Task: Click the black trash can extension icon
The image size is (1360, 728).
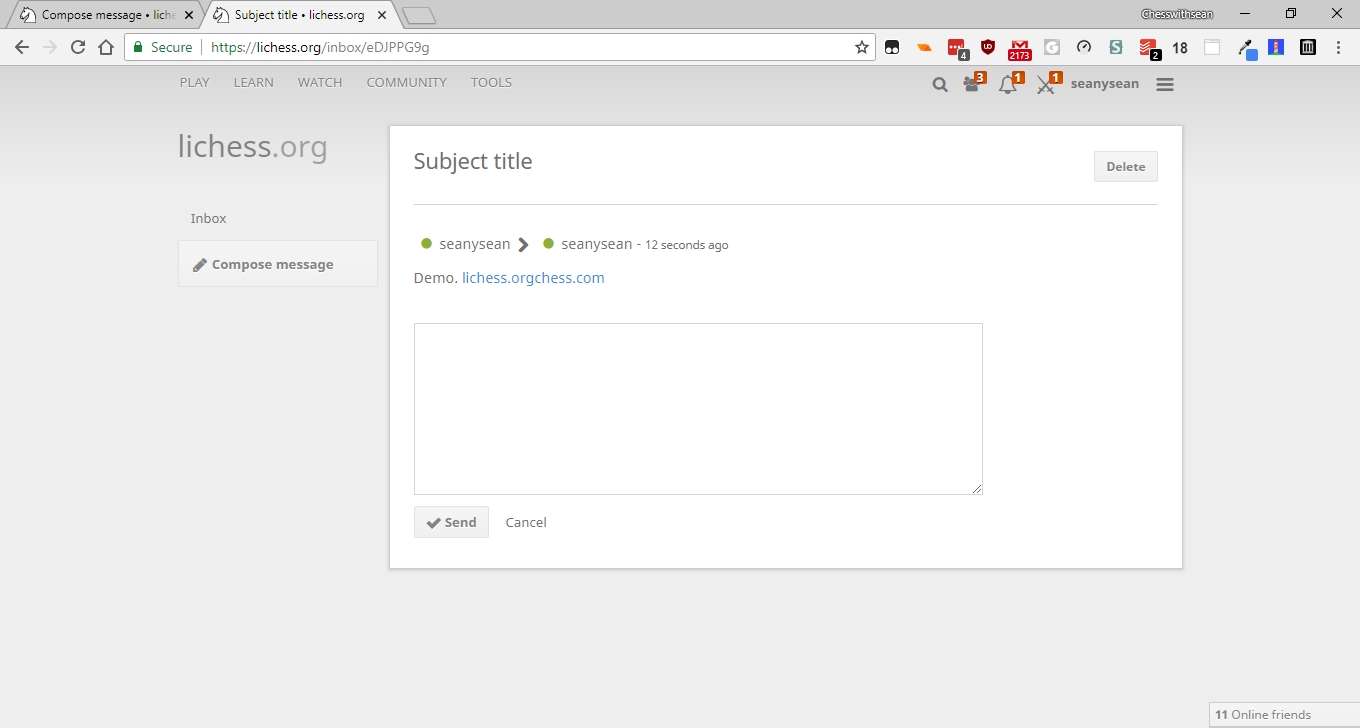Action: [x=1308, y=47]
